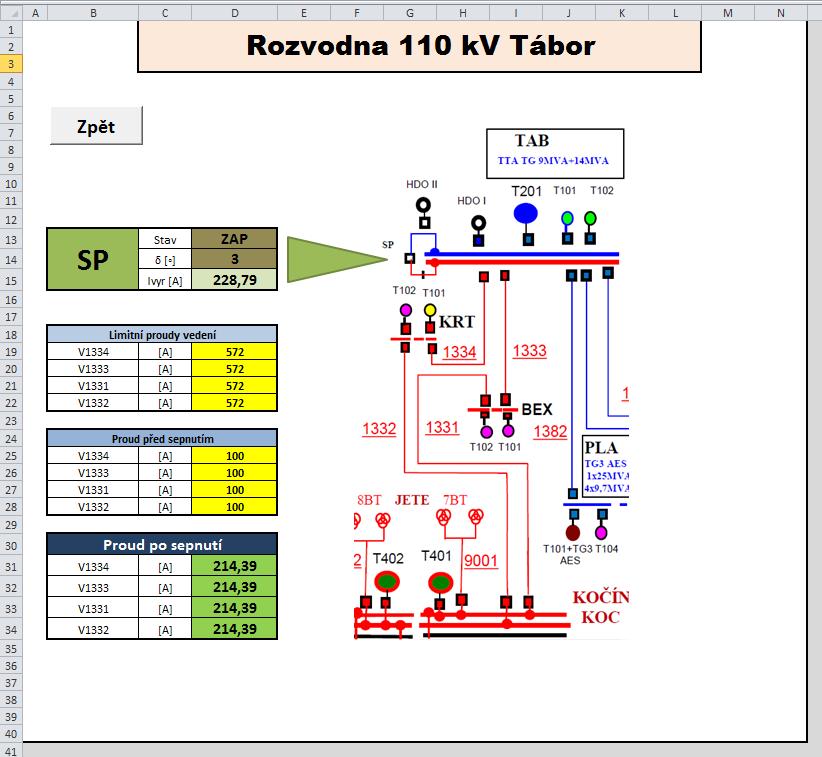Click the Ivyr [A] label cell
Screen dimensions: 822x757
(165, 280)
